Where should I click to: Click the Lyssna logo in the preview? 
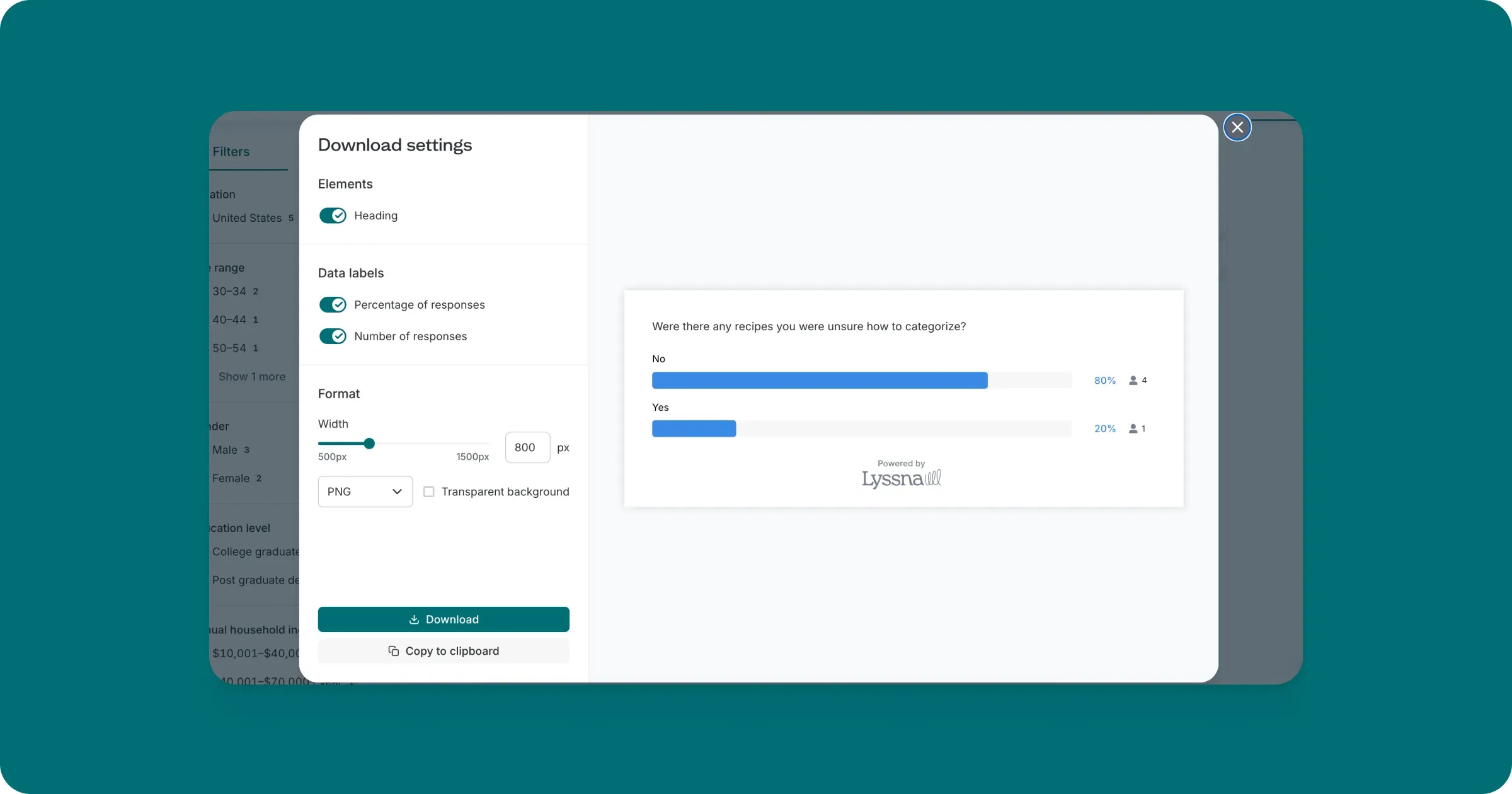pyautogui.click(x=901, y=479)
